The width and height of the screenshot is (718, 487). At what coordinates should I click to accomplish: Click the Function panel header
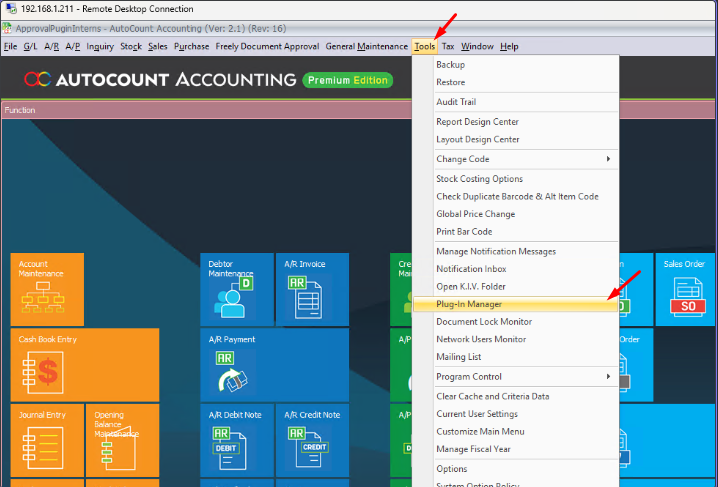(206, 110)
